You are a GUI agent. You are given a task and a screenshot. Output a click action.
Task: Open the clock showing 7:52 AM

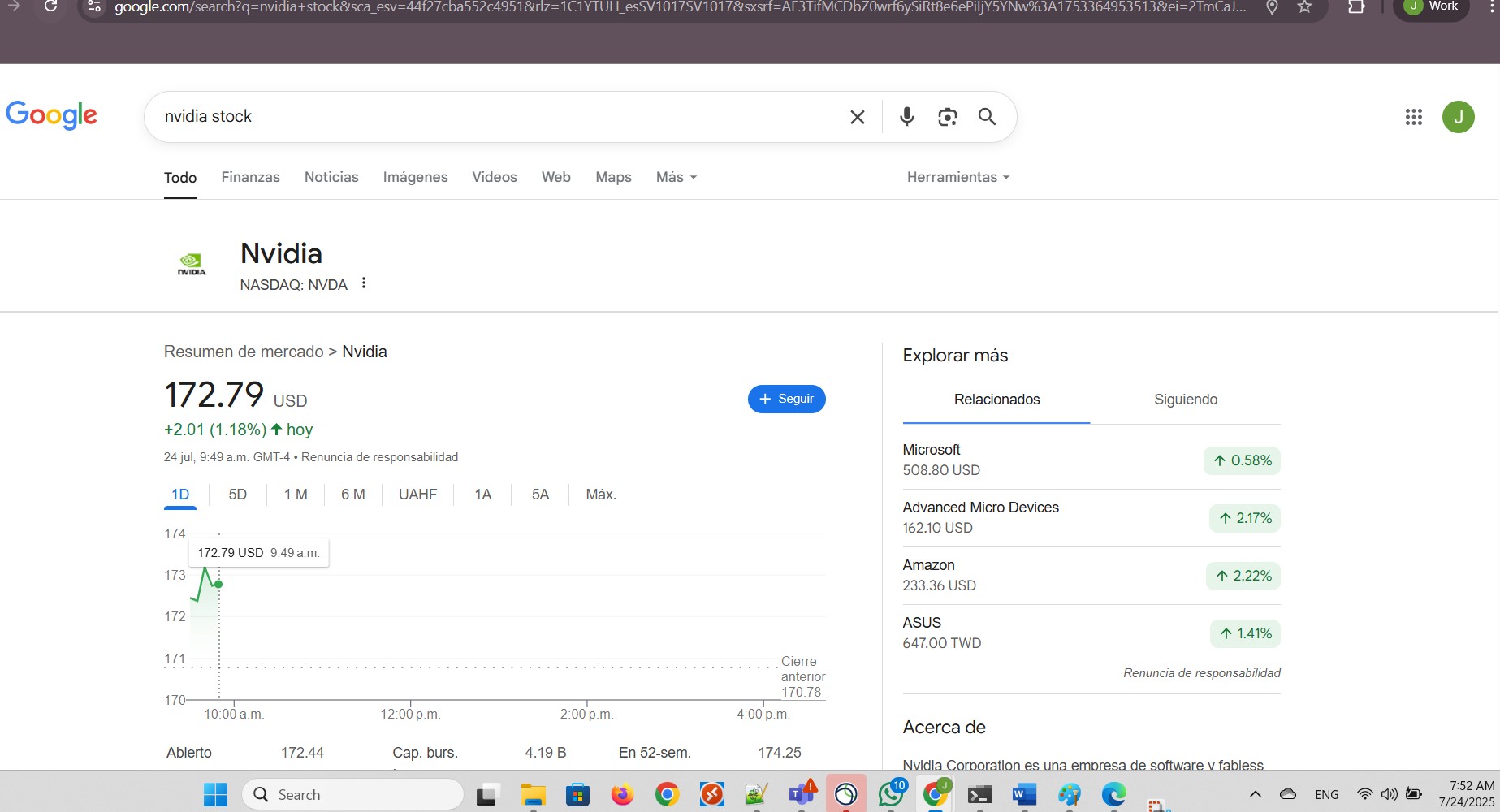click(1467, 793)
